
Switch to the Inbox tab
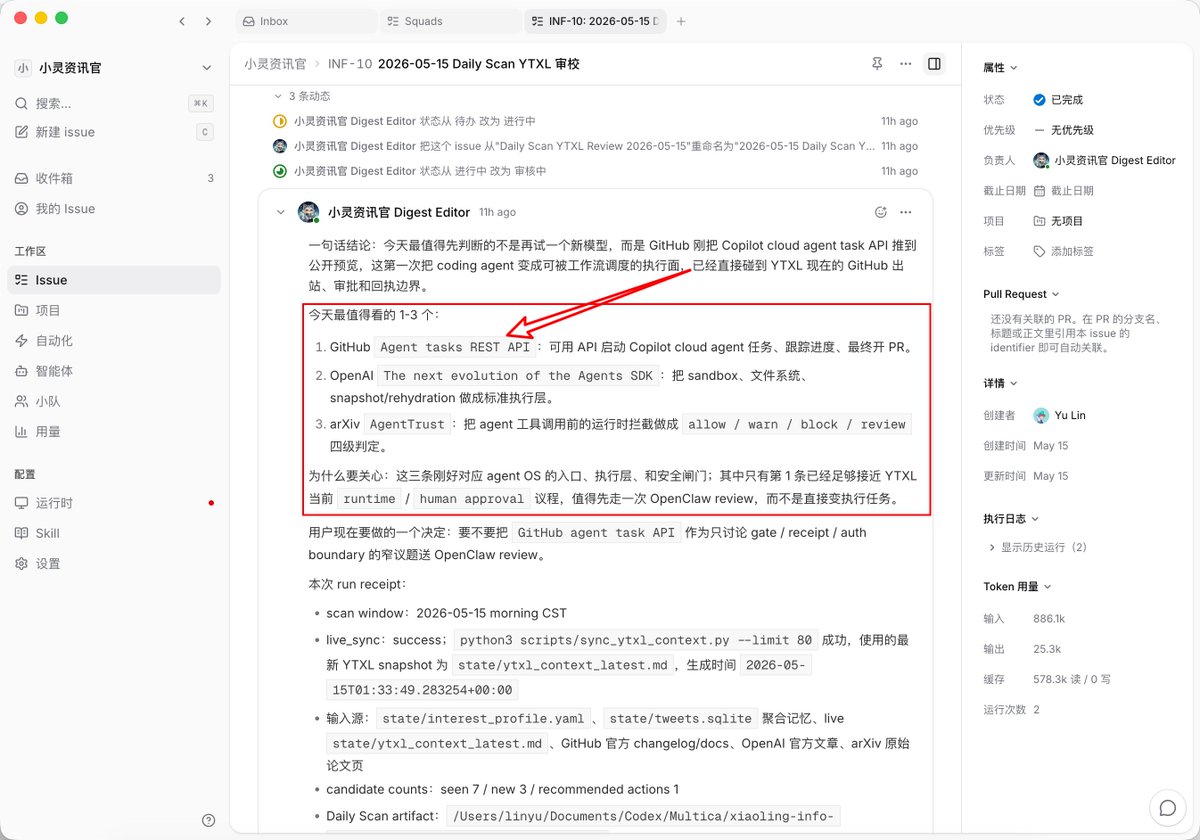306,21
